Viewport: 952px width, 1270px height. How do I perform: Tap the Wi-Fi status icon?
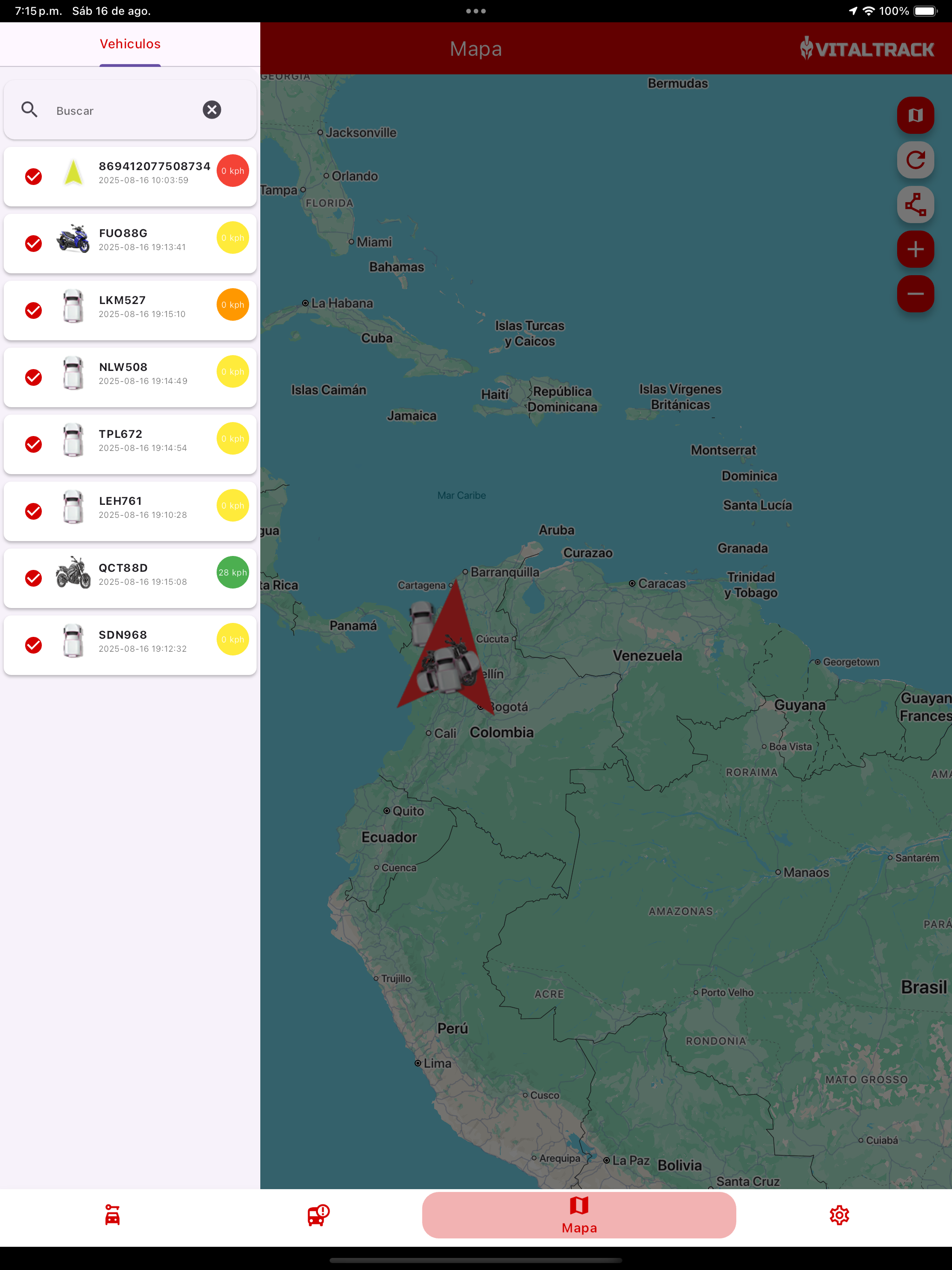869,11
